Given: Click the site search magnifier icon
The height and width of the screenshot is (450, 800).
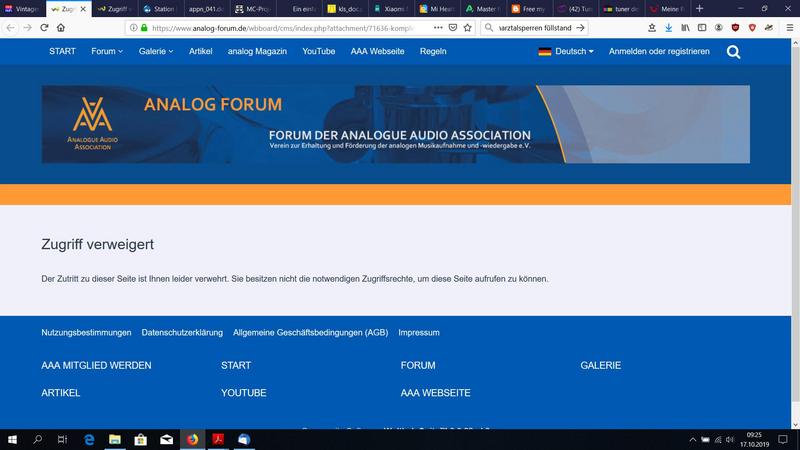Looking at the screenshot, I should [x=733, y=52].
